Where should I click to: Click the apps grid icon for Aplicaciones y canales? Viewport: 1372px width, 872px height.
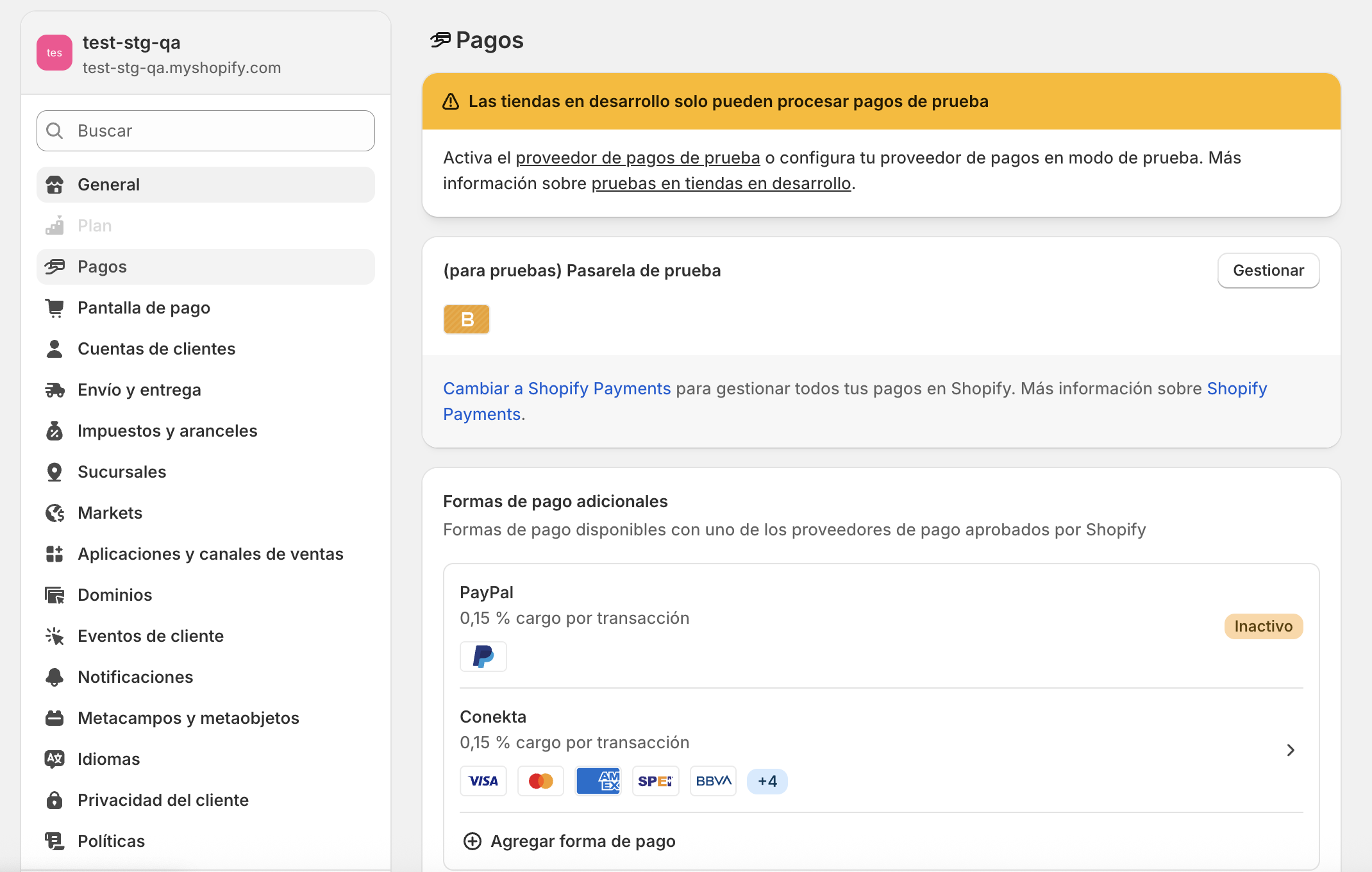(x=54, y=554)
